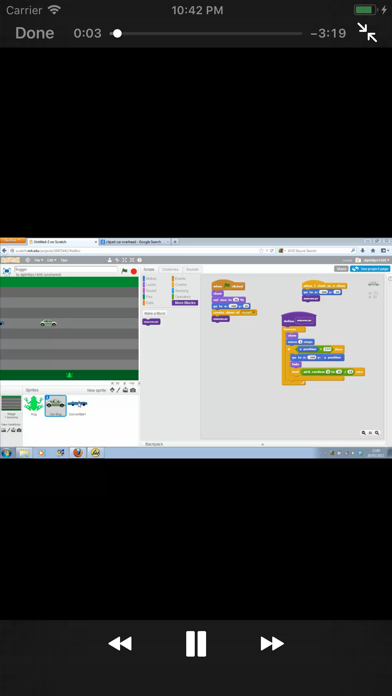The width and height of the screenshot is (392, 696).
Task: Expand the Backpack panel
Action: (262, 444)
